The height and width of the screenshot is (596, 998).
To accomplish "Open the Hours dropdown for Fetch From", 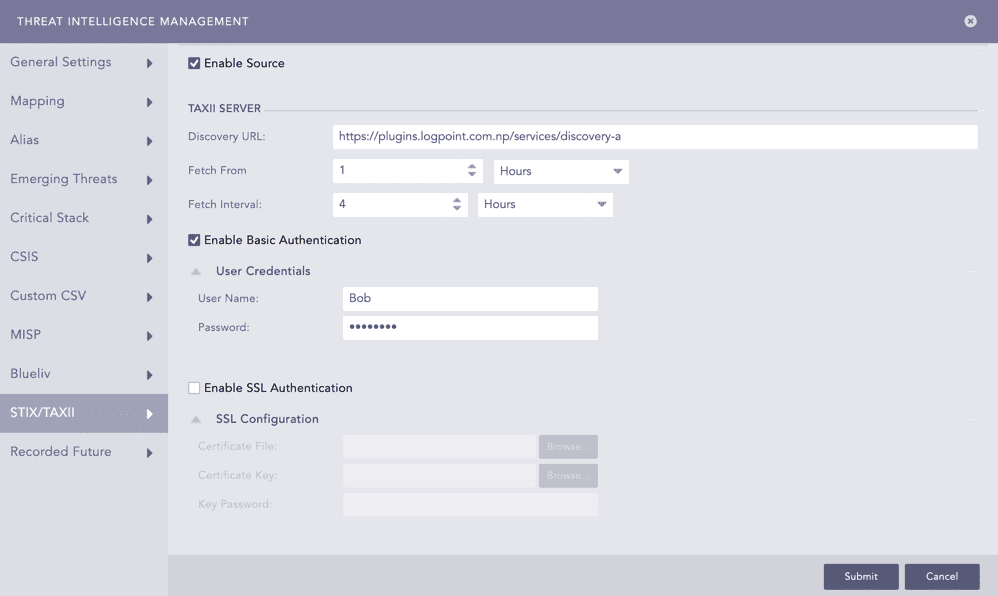I will click(x=560, y=171).
